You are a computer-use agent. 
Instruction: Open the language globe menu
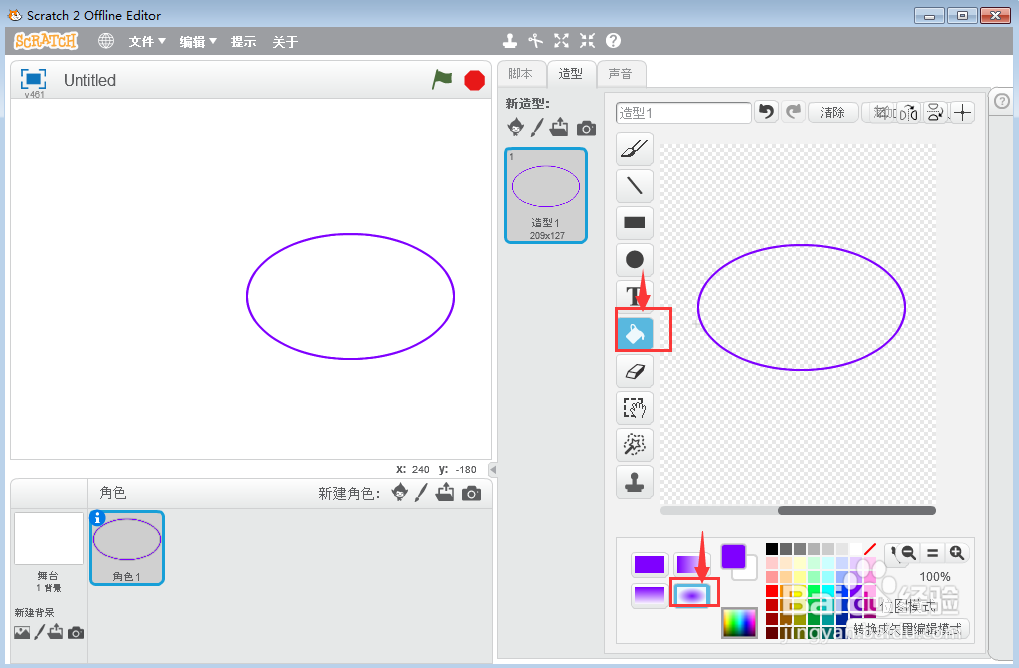(x=105, y=41)
